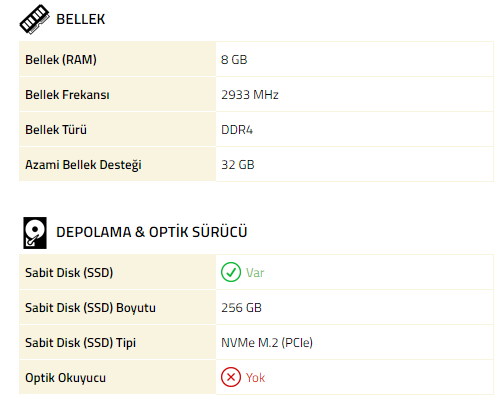Click the Bellek Frekansı label
The image size is (502, 408).
click(x=67, y=95)
